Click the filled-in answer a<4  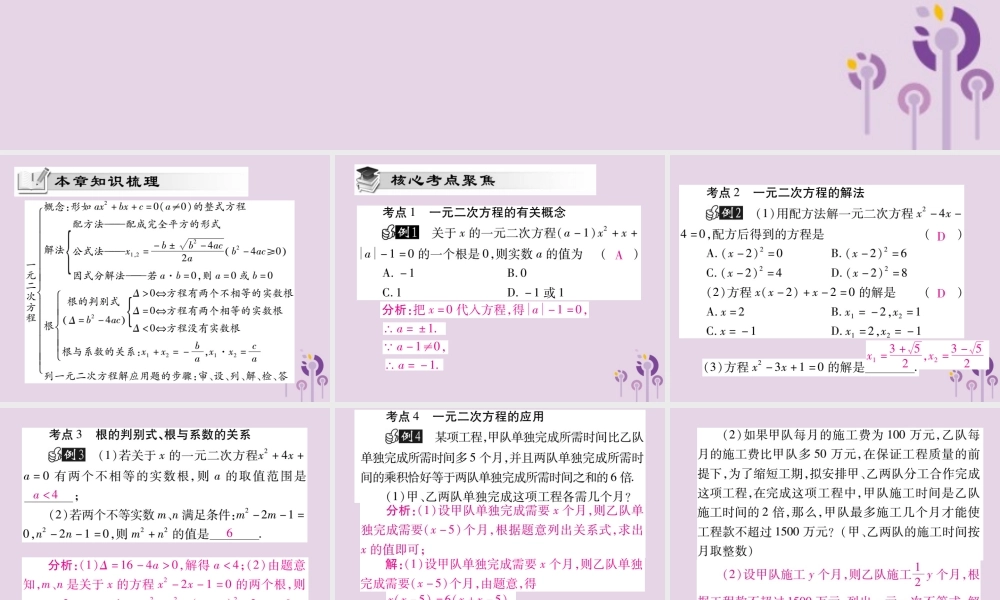pos(46,495)
